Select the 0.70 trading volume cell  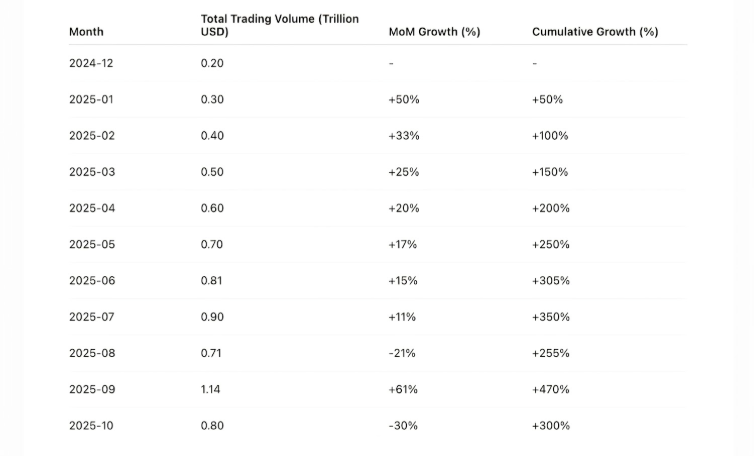tap(212, 244)
